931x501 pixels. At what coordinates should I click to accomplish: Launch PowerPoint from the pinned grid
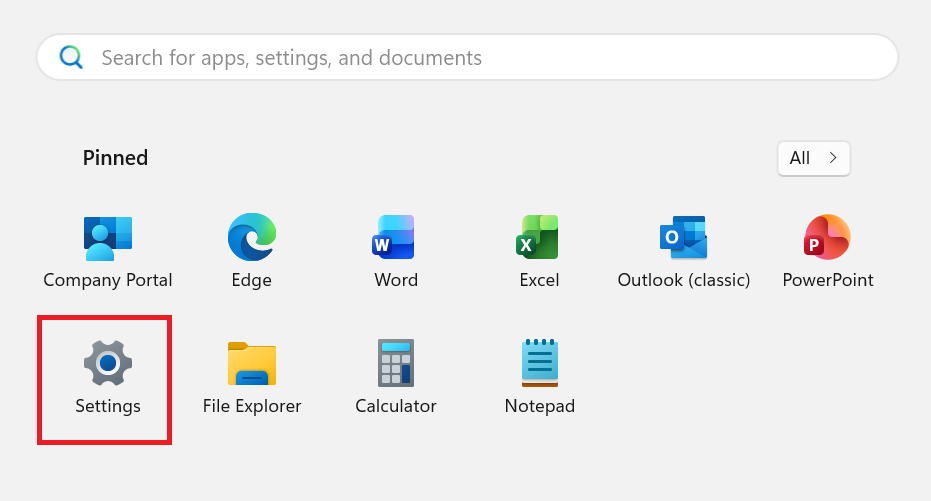point(827,237)
